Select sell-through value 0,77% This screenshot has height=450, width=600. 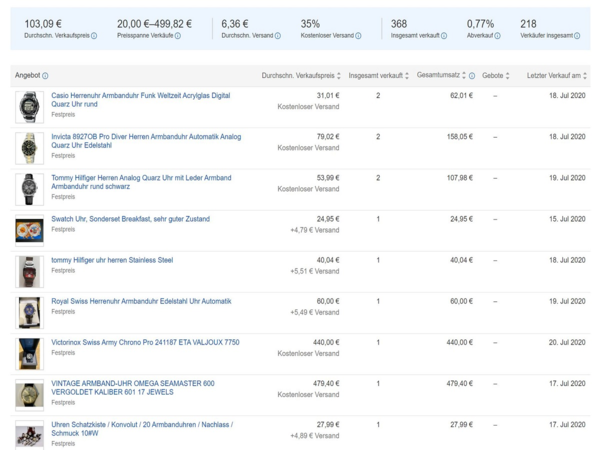480,24
